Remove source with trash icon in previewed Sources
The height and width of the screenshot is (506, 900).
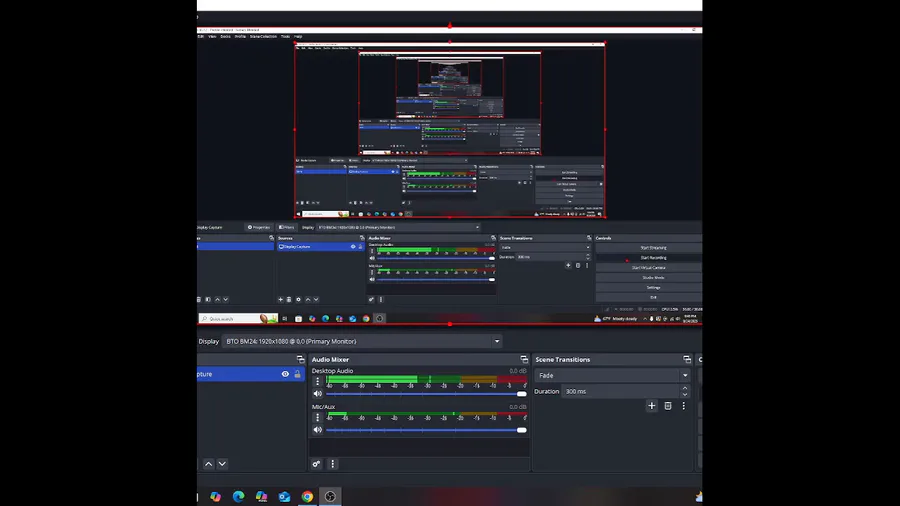[x=289, y=299]
